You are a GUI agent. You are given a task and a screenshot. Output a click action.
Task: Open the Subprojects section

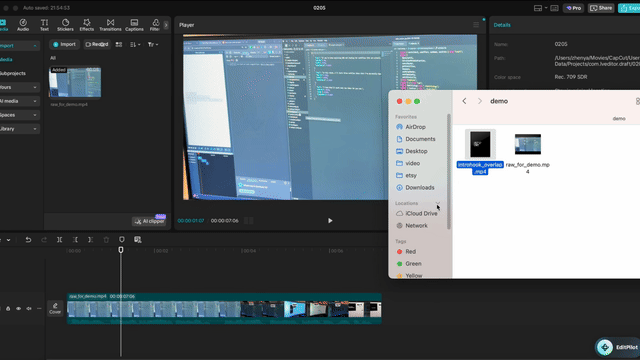(x=12, y=73)
